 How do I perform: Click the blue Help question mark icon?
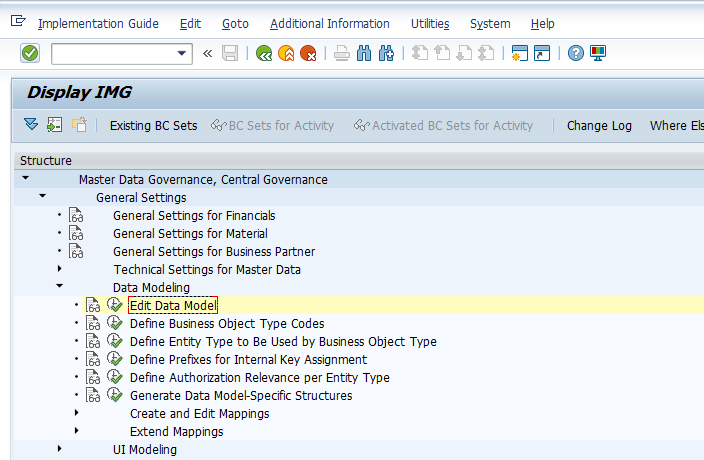576,53
